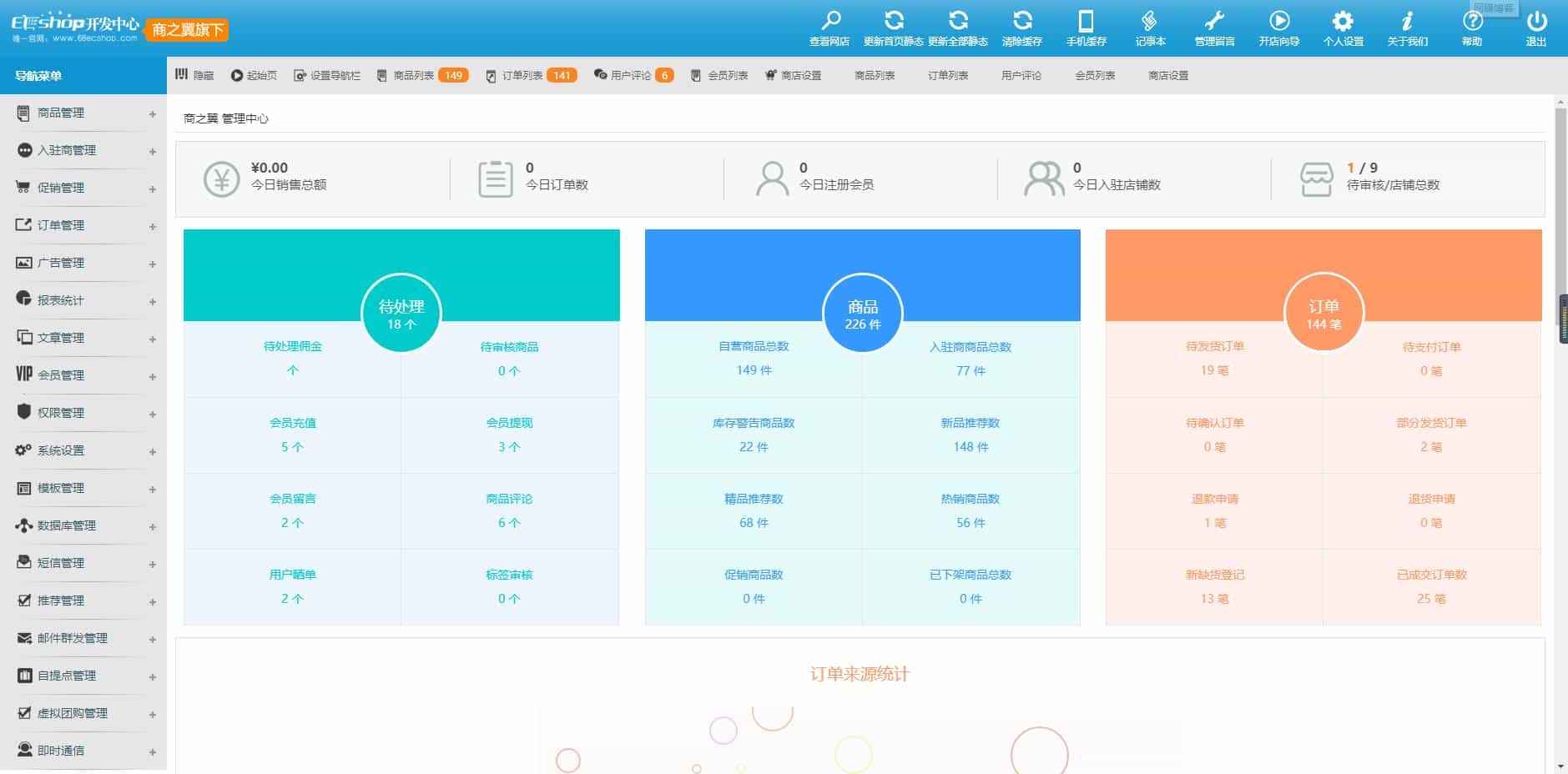The width and height of the screenshot is (1568, 774).
Task: Expand 商品管理 in the navigation menu
Action: tap(83, 113)
